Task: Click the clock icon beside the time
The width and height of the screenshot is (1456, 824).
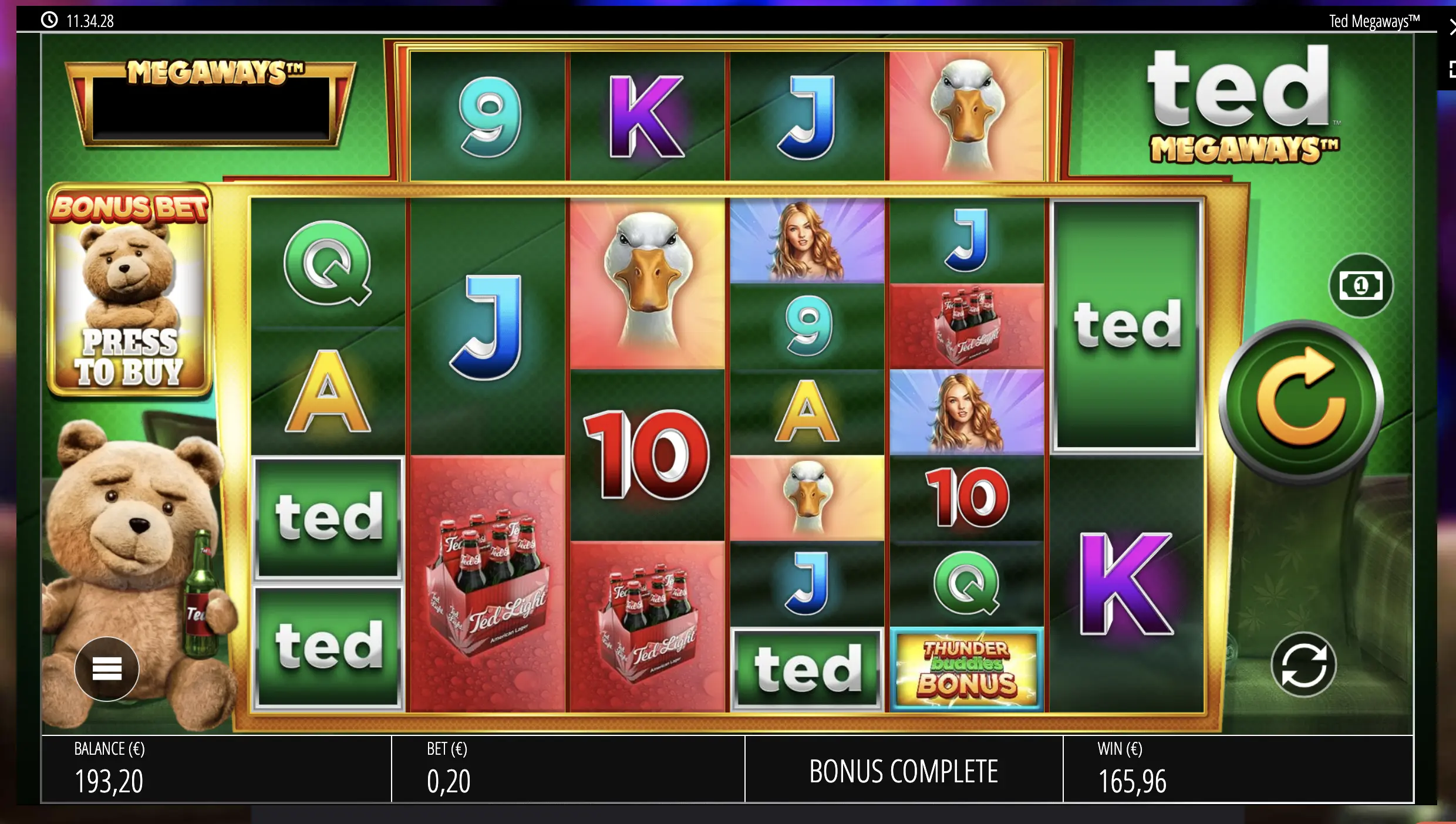Action: 49,20
